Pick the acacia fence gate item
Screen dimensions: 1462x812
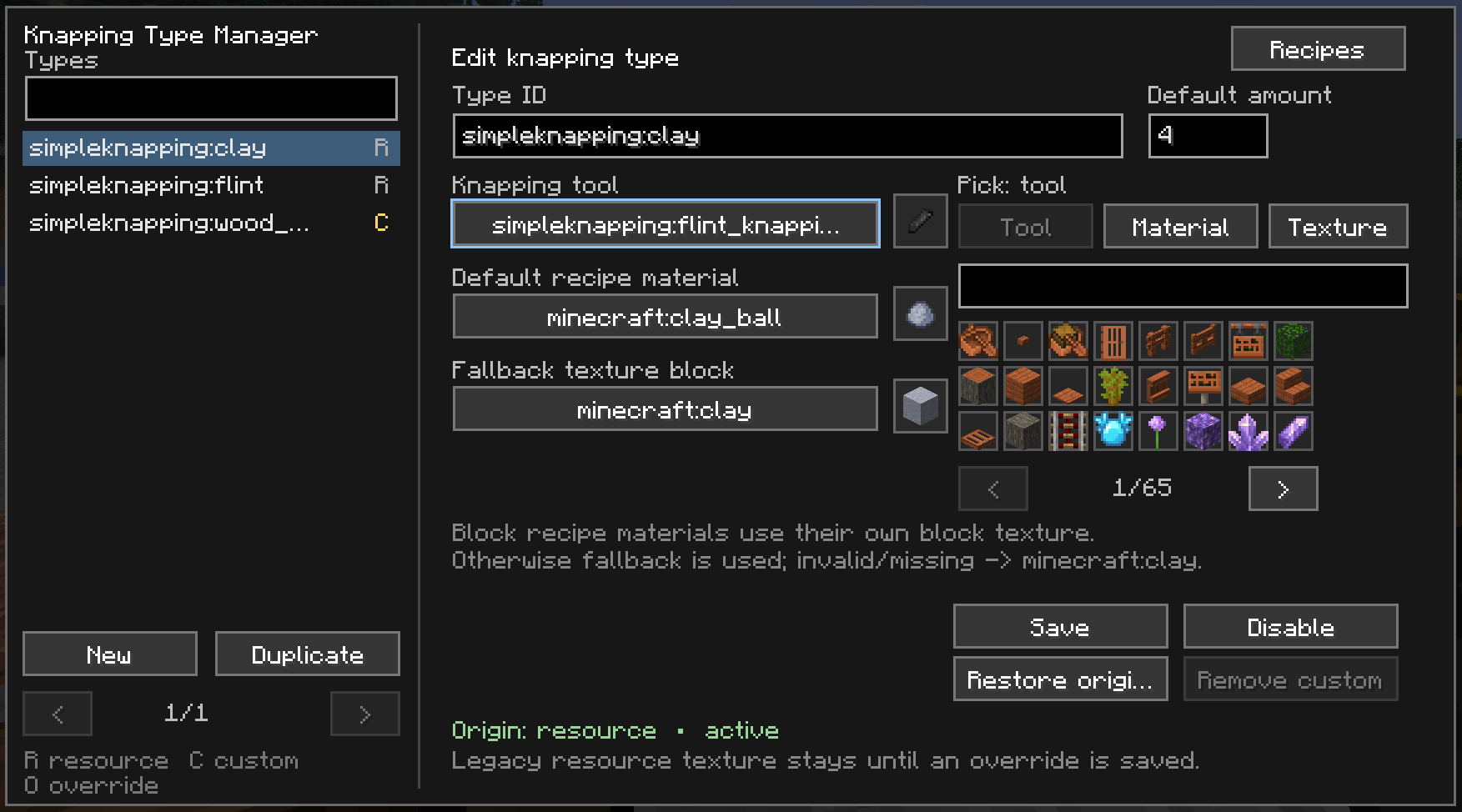point(1203,341)
